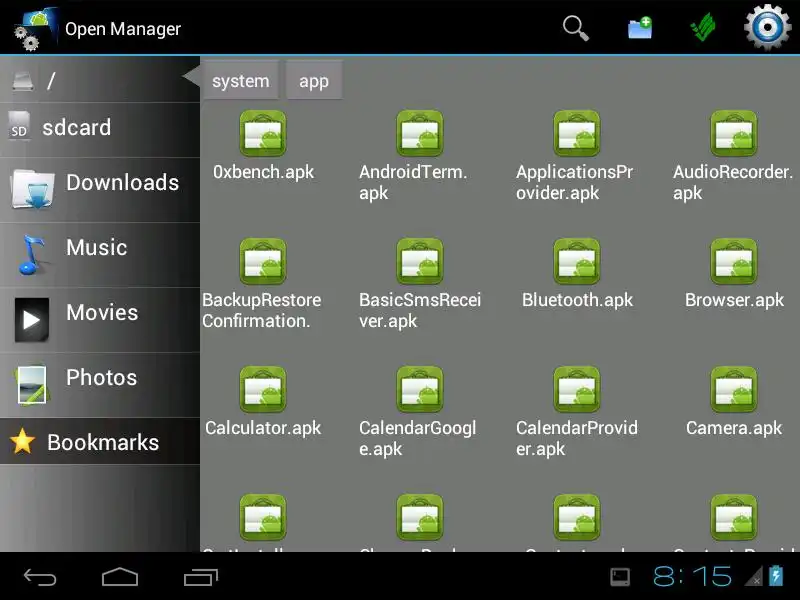Tap the 8:15 clock in status bar

(692, 577)
